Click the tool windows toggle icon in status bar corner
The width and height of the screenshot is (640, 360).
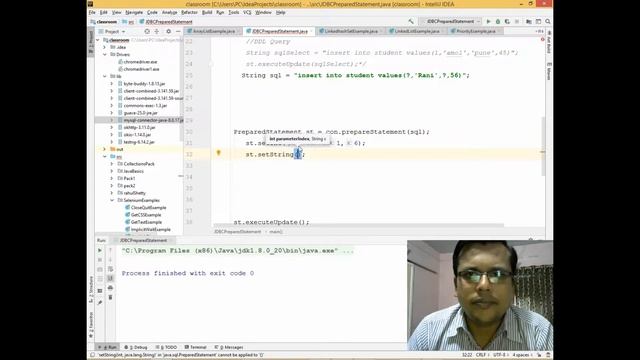coord(93,355)
